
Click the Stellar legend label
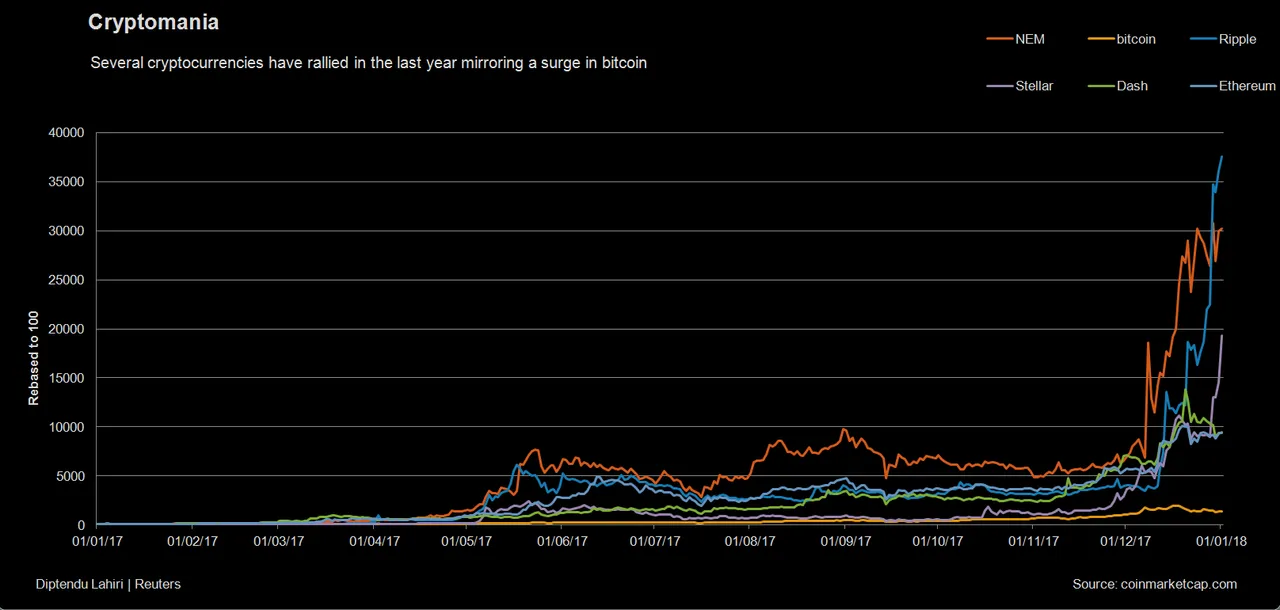click(x=1034, y=86)
